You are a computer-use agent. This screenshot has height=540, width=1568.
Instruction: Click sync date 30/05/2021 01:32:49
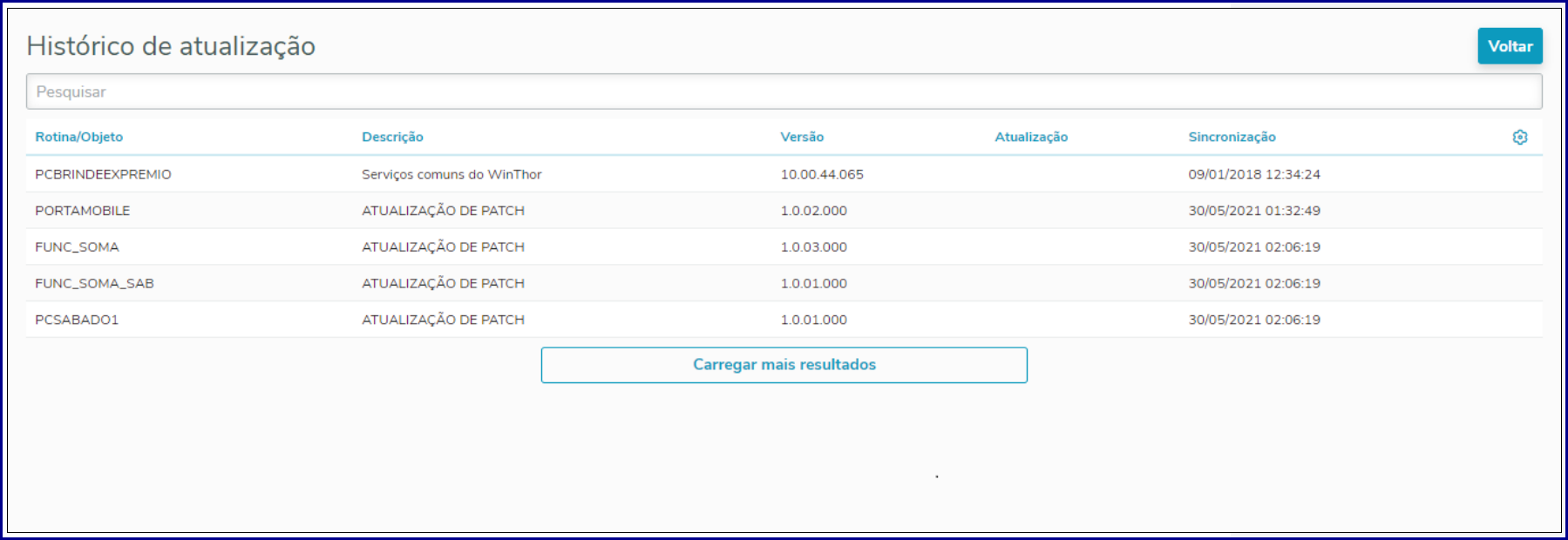coord(1254,211)
